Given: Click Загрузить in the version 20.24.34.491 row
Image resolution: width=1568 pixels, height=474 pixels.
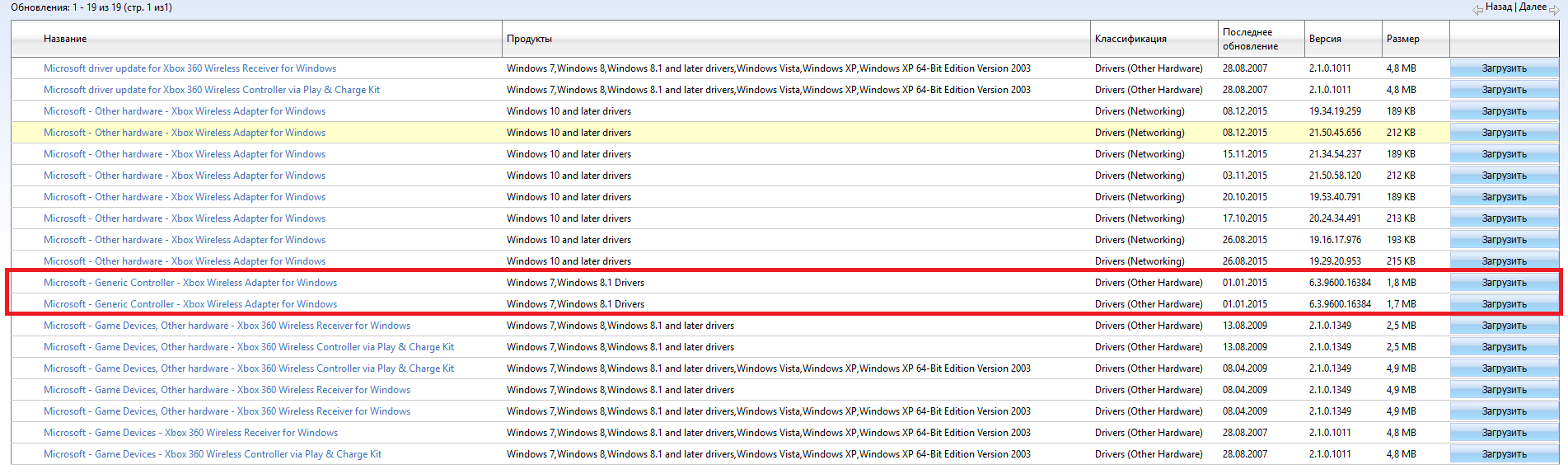Looking at the screenshot, I should [1504, 218].
